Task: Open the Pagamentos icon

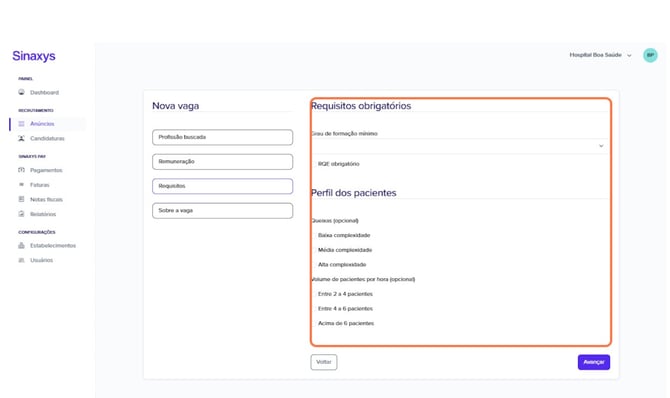Action: 21,170
